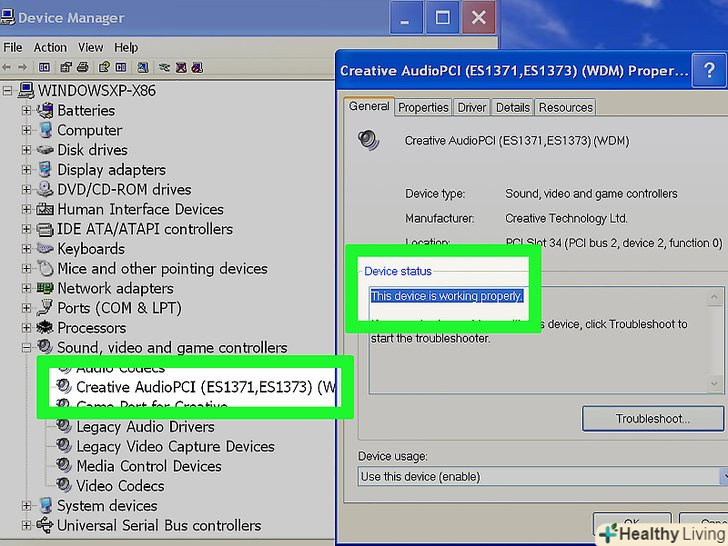Open the Device usage dropdown
This screenshot has height=546, width=728.
tap(540, 477)
